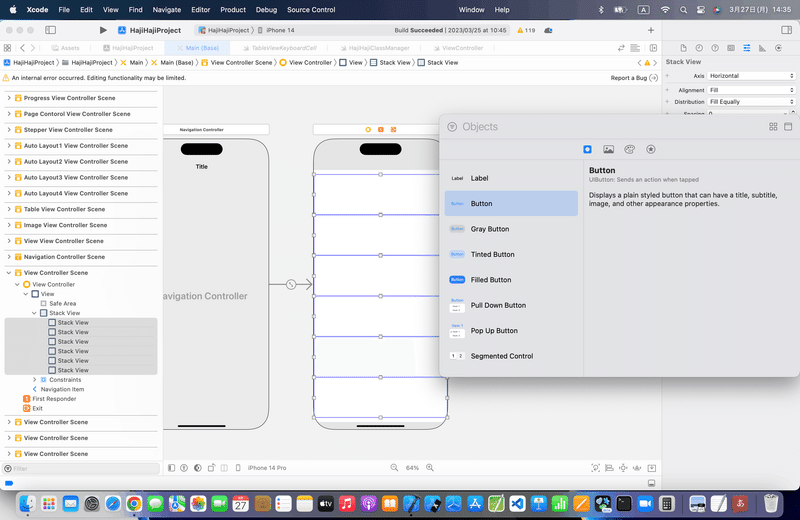Image resolution: width=800 pixels, height=520 pixels.
Task: Toggle the navigator sidebar in the toolbar
Action: tap(51, 30)
